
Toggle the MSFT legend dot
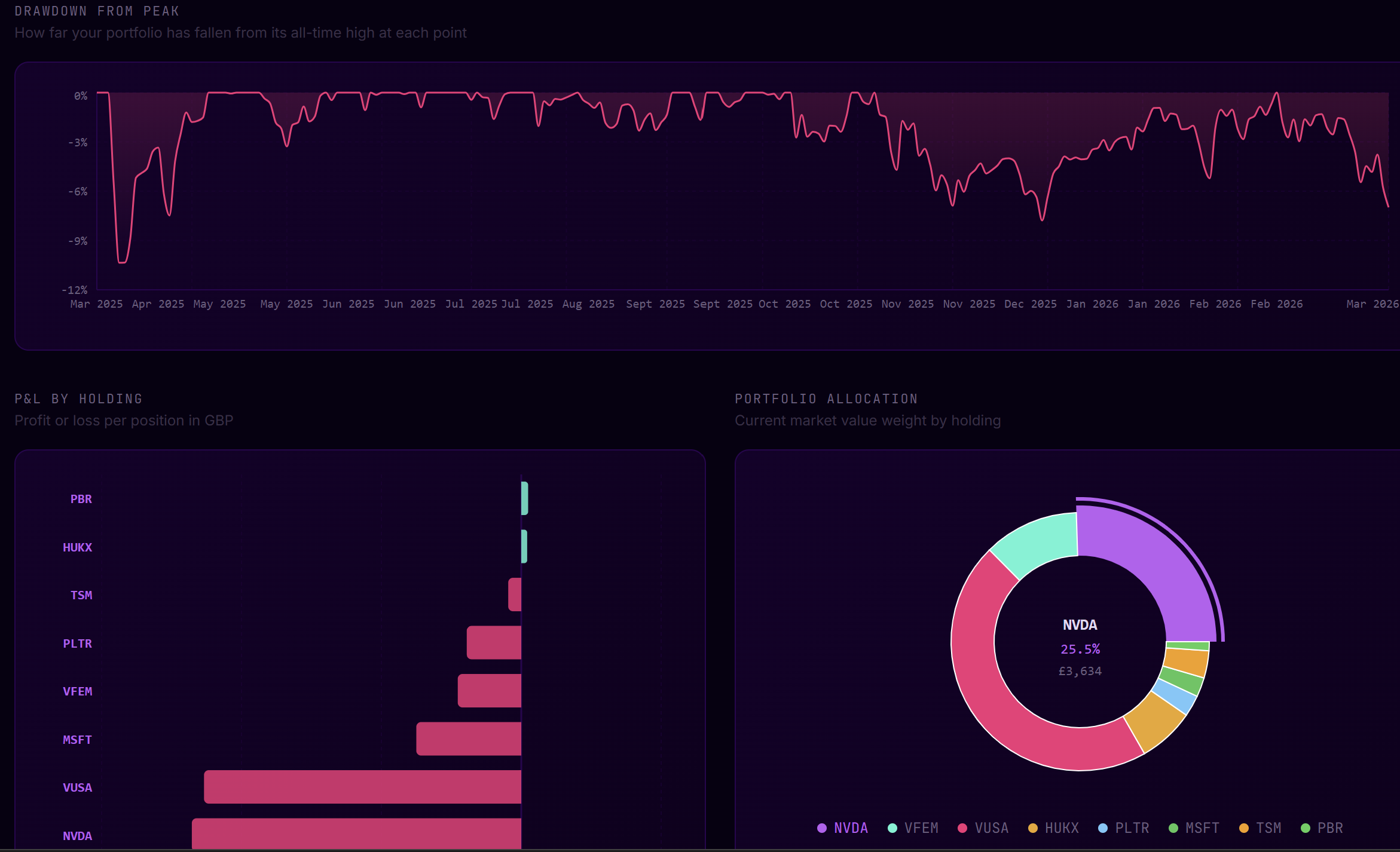(x=1172, y=828)
